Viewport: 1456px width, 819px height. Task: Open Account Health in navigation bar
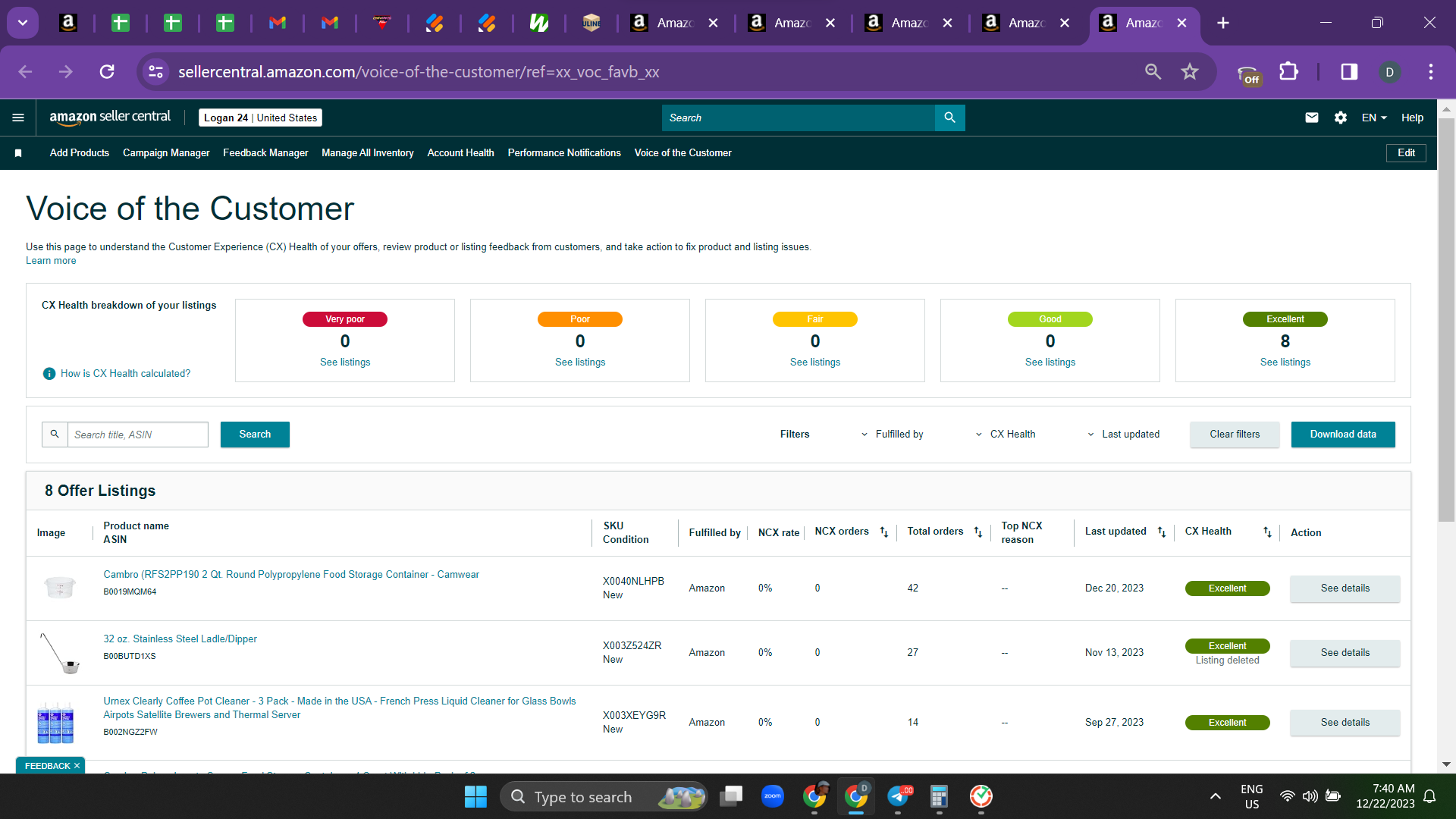tap(460, 153)
